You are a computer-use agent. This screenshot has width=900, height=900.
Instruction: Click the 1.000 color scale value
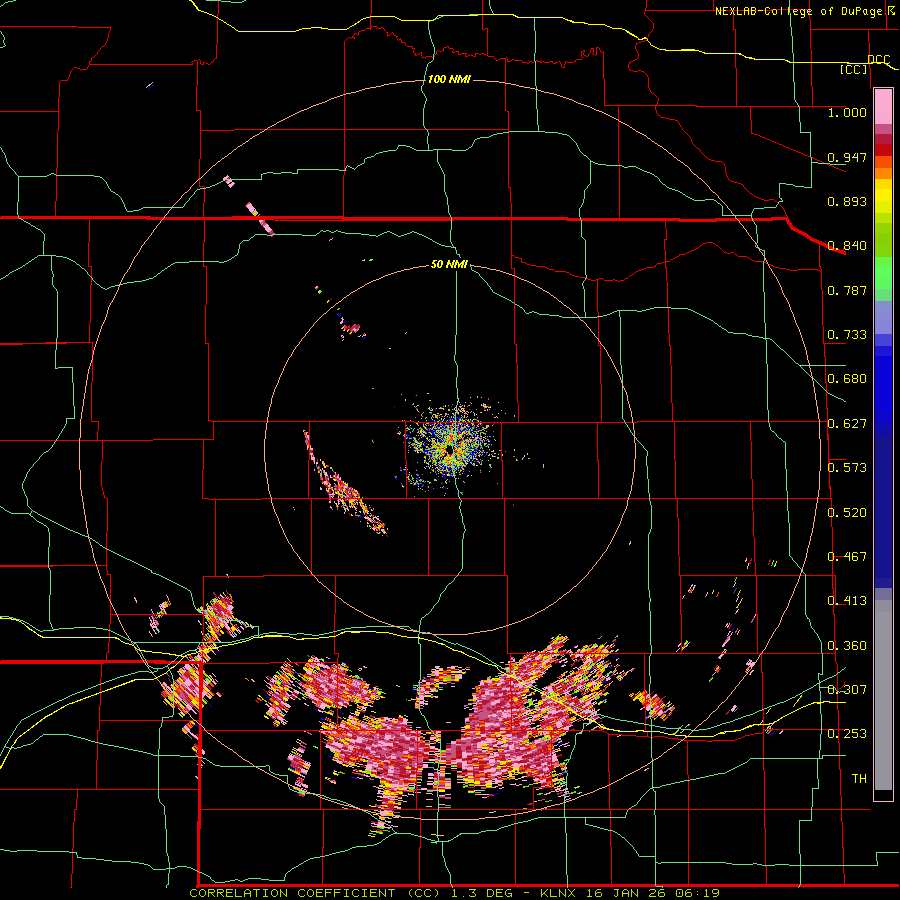point(847,112)
